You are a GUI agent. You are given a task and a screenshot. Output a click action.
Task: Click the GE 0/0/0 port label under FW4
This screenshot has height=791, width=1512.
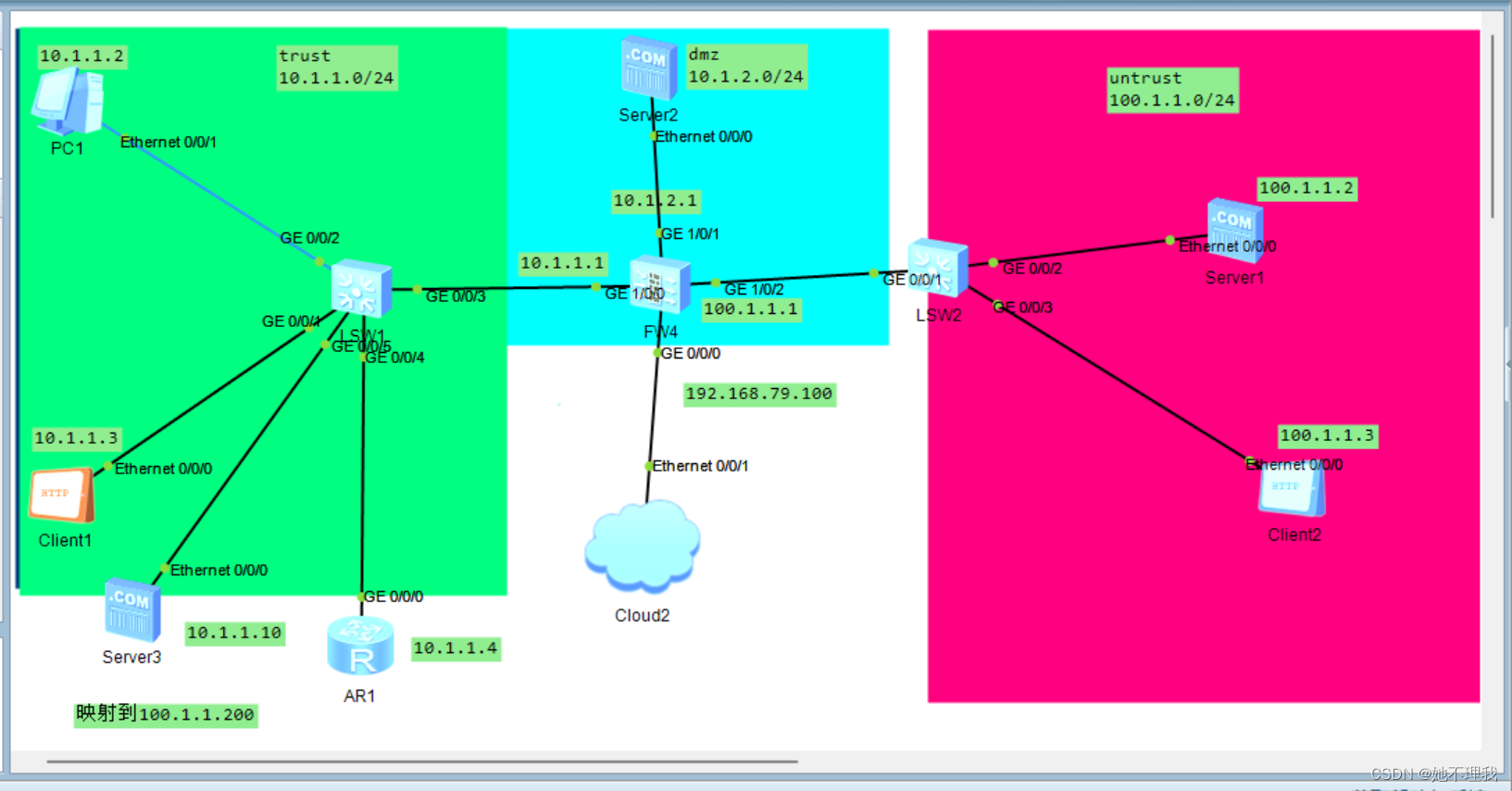click(691, 354)
